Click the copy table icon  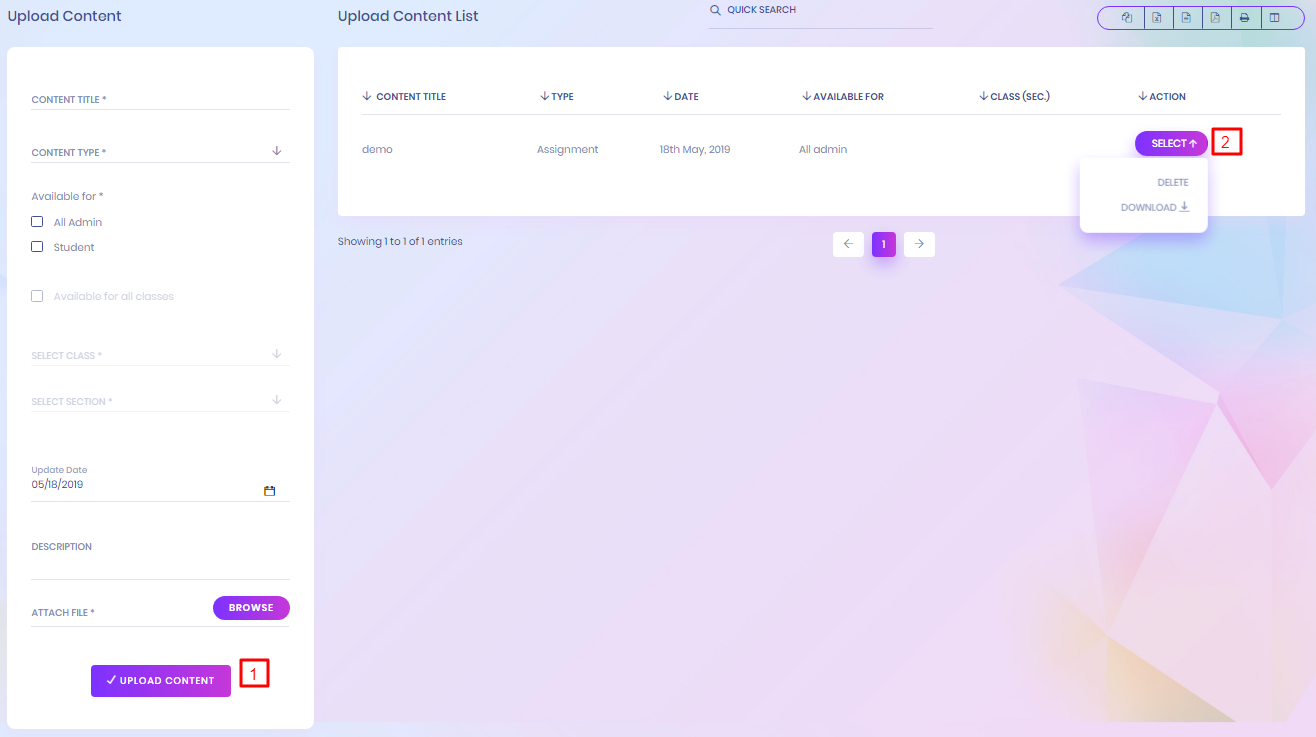[1127, 18]
